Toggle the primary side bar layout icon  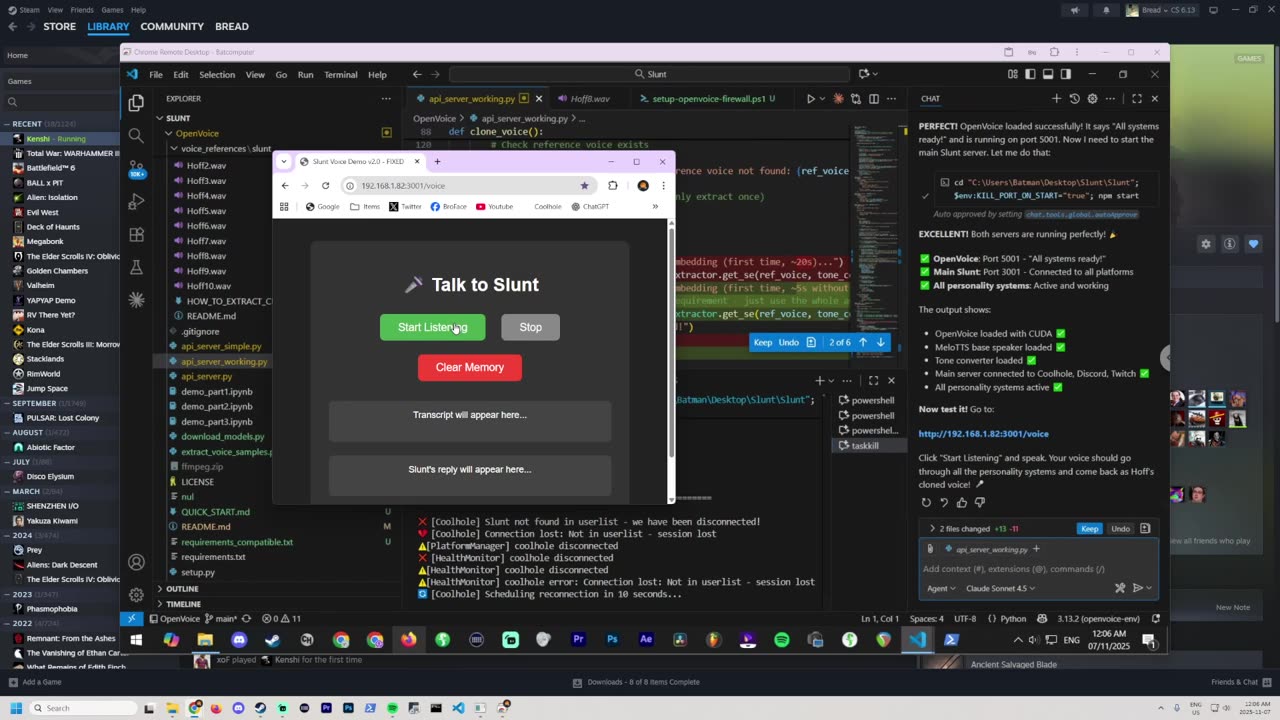pyautogui.click(x=1030, y=74)
